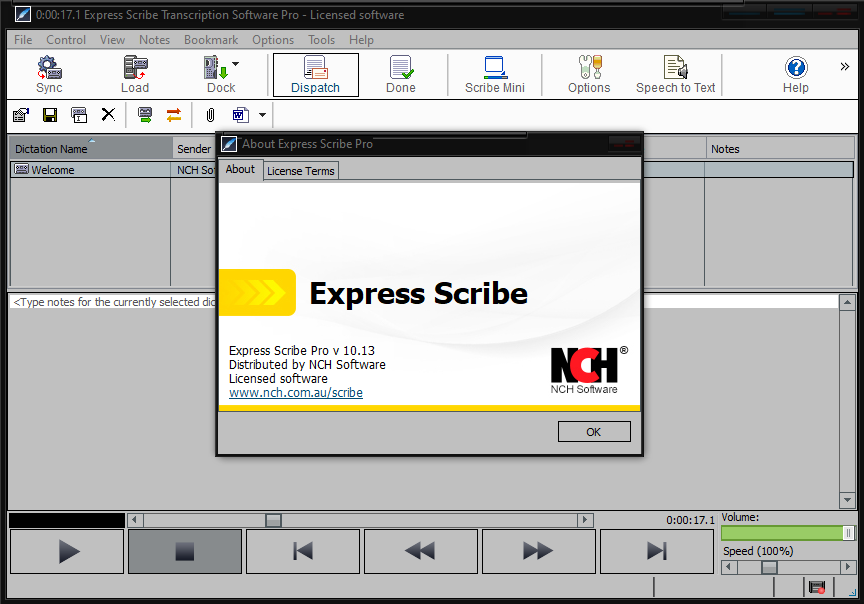Open the Options menu in menu bar
The height and width of the screenshot is (604, 864).
coord(273,40)
